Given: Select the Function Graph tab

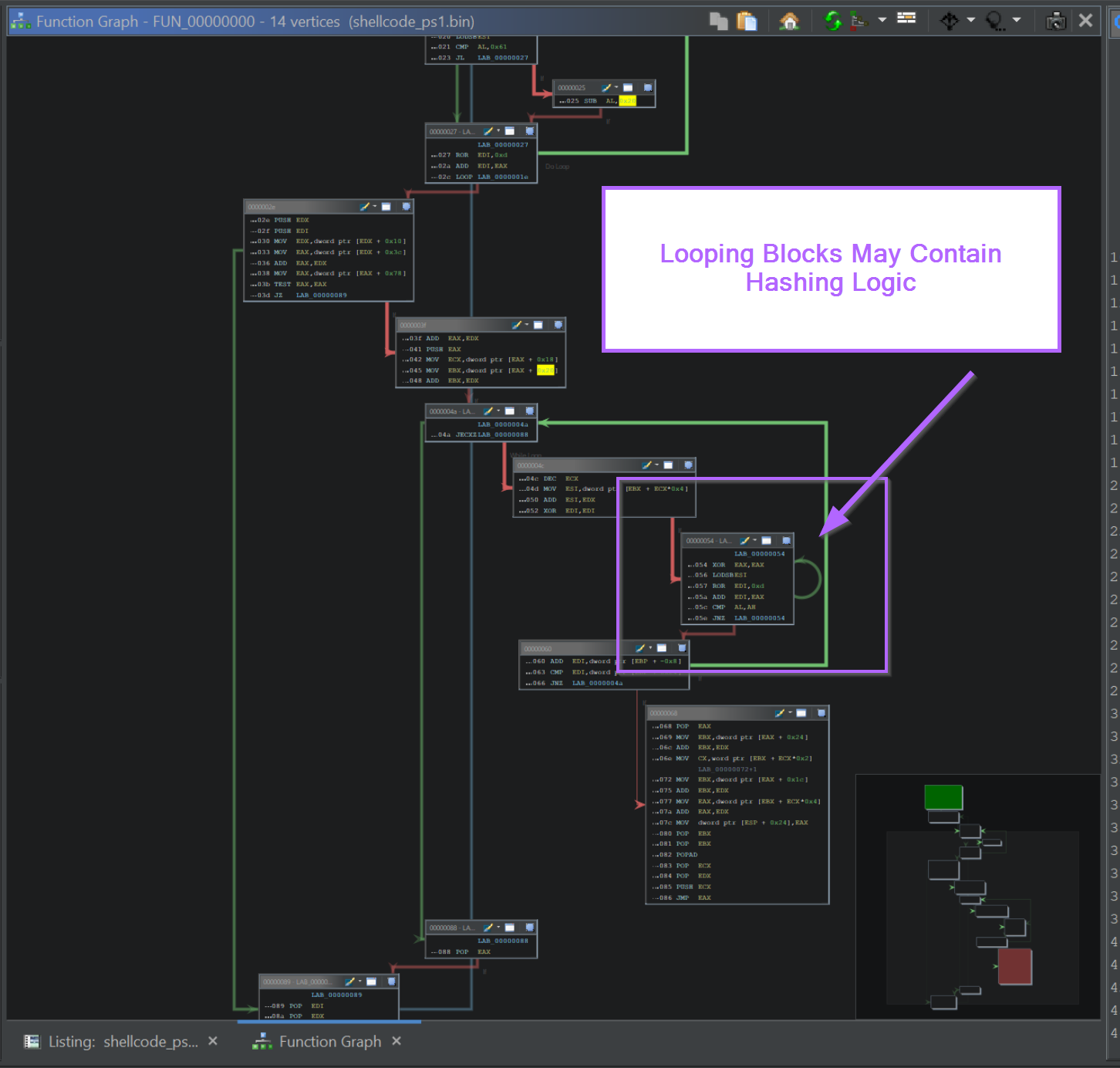Looking at the screenshot, I should (x=329, y=1042).
